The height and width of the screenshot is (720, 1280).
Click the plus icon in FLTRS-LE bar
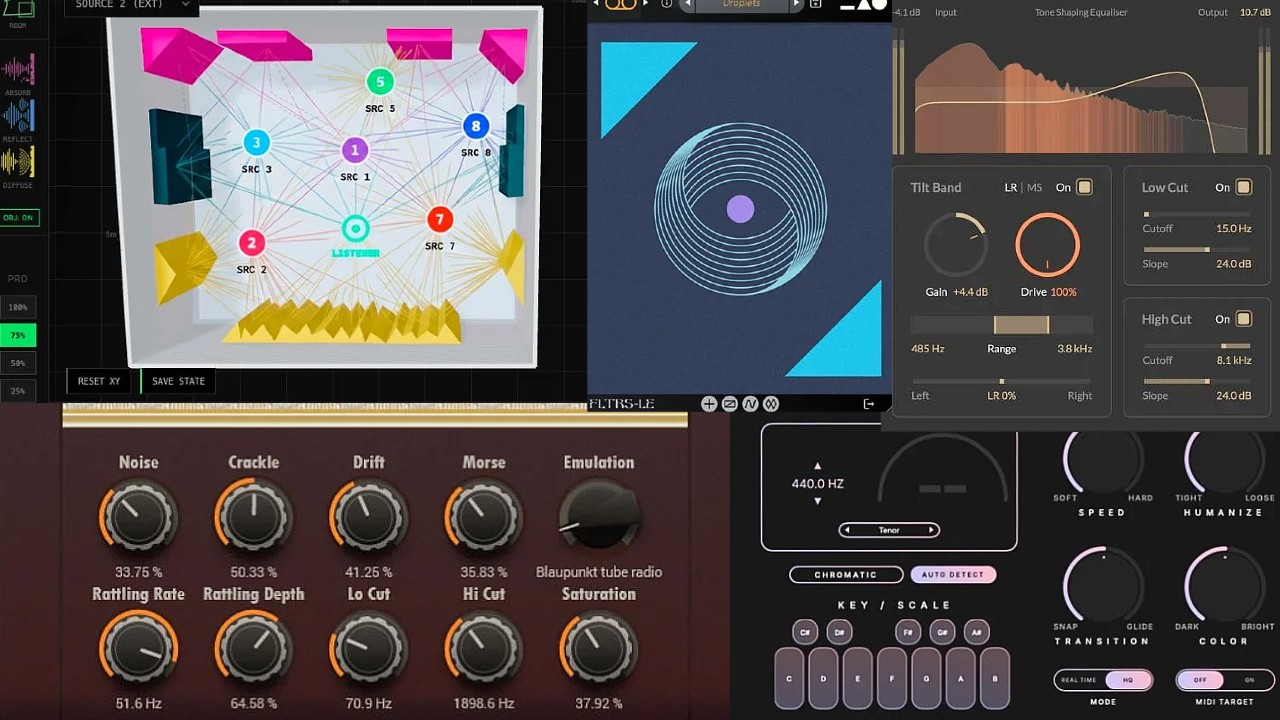coord(709,404)
